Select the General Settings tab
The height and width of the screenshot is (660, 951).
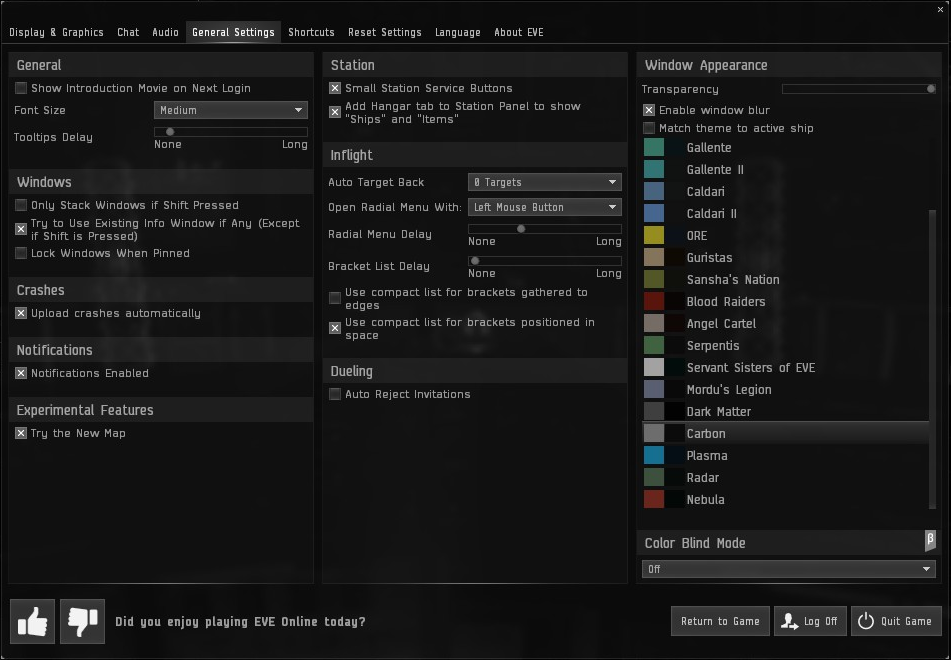[234, 32]
